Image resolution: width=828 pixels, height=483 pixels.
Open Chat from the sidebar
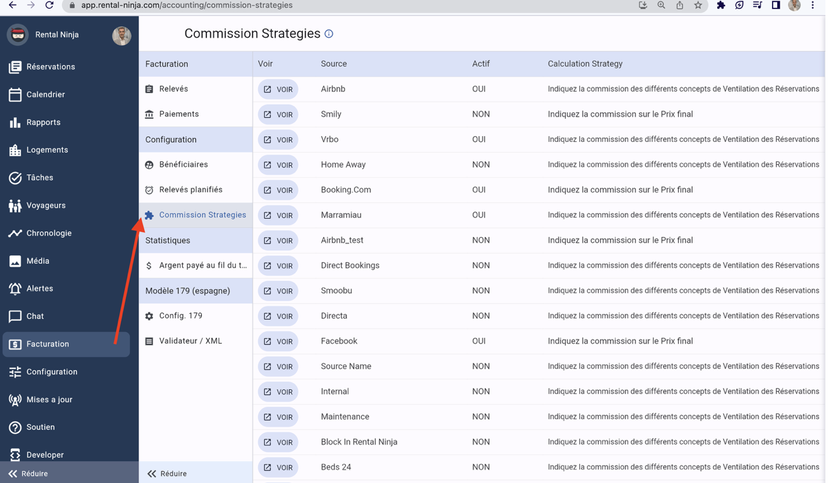[66, 316]
